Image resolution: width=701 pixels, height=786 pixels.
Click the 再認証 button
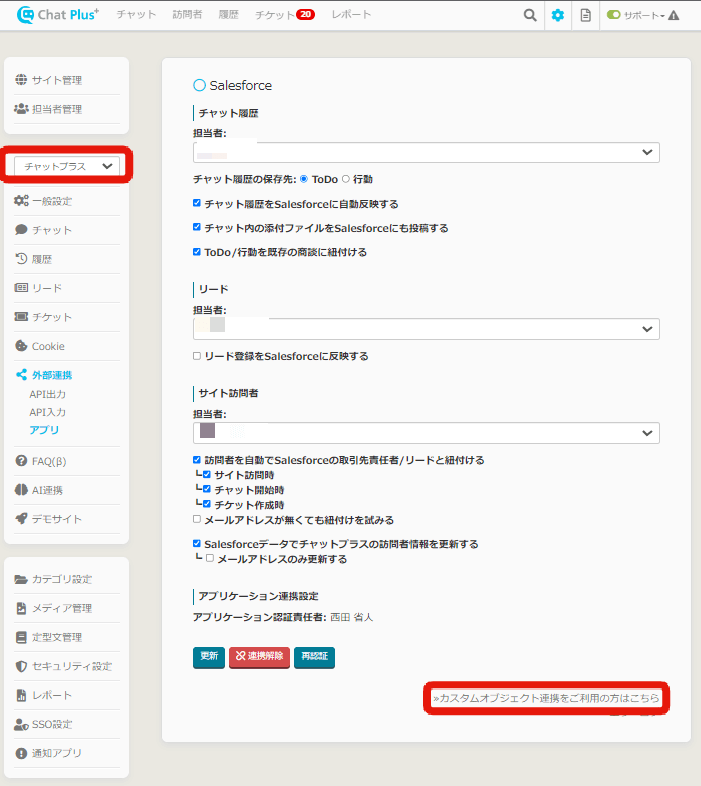[x=314, y=657]
